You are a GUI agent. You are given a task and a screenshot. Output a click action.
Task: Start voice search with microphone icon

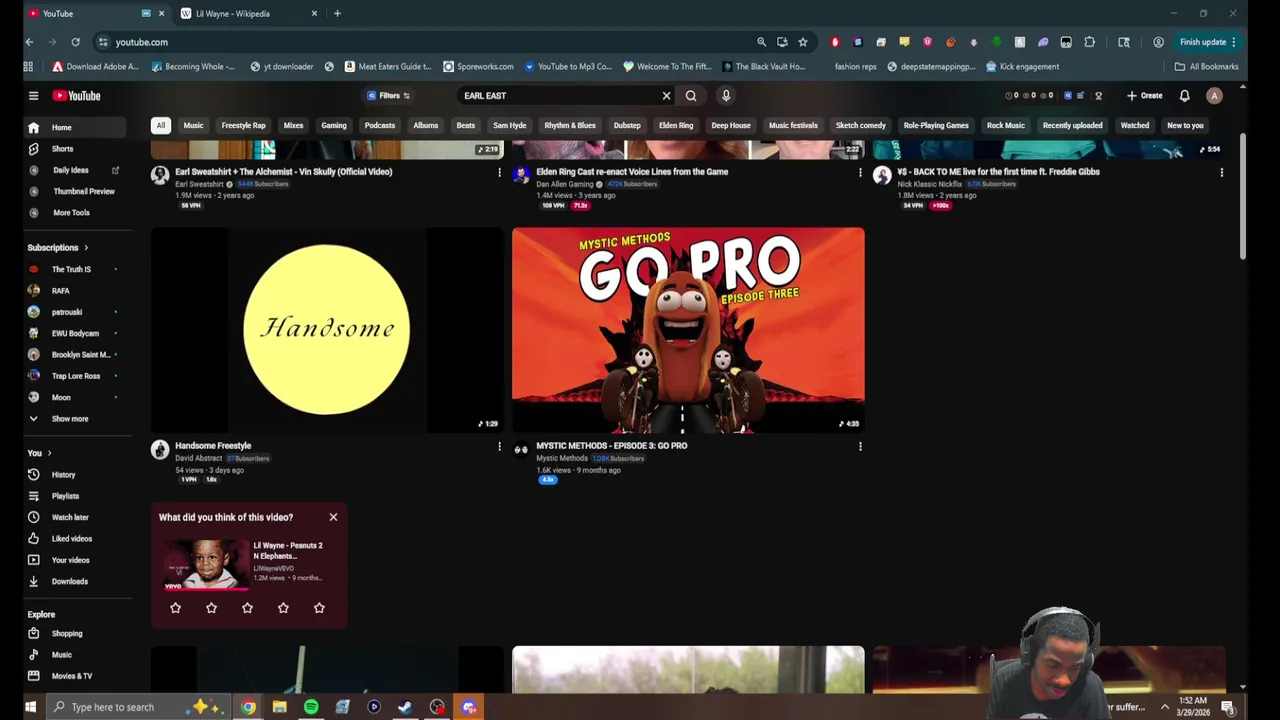pyautogui.click(x=726, y=96)
